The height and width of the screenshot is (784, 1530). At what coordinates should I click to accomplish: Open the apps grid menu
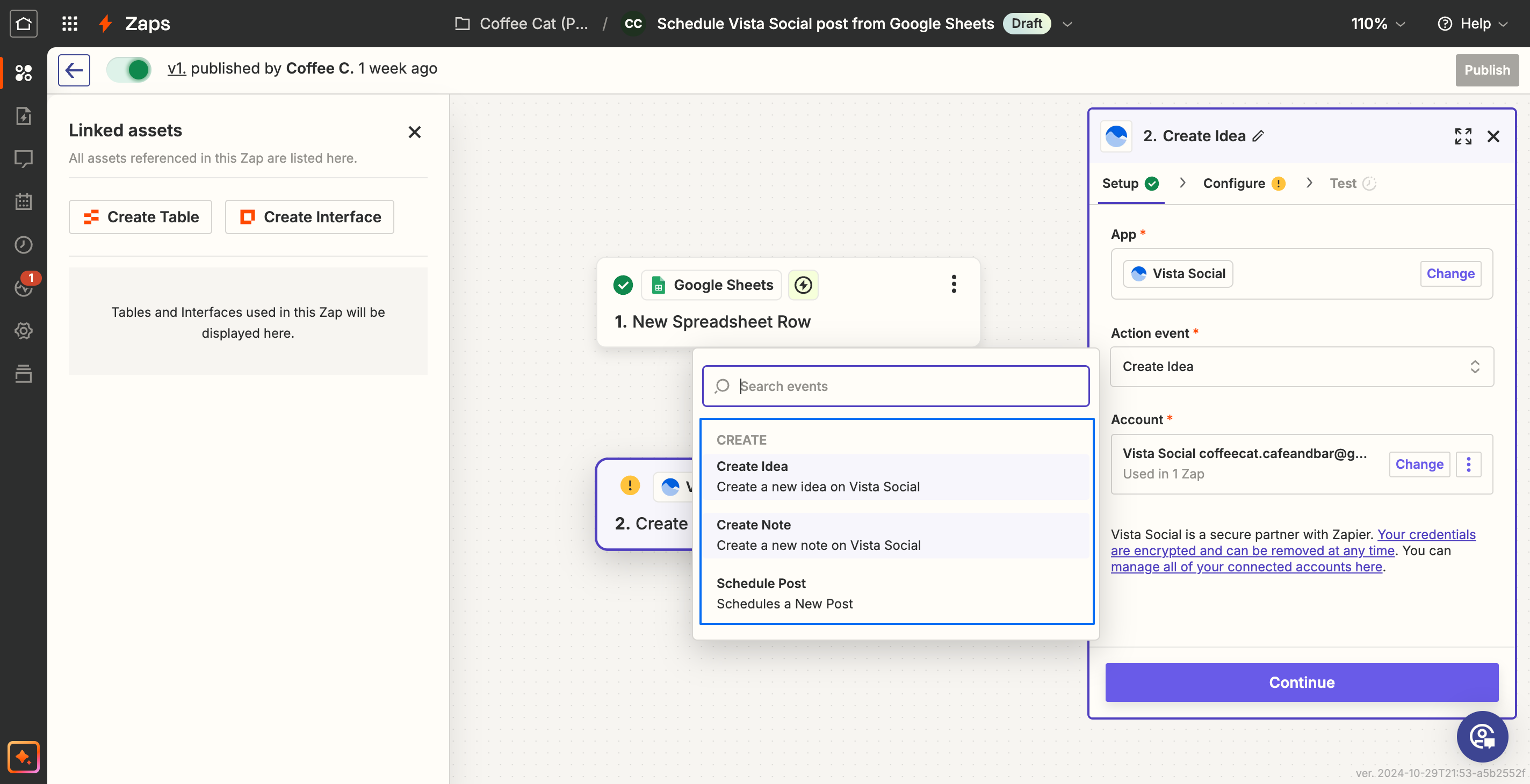[69, 23]
